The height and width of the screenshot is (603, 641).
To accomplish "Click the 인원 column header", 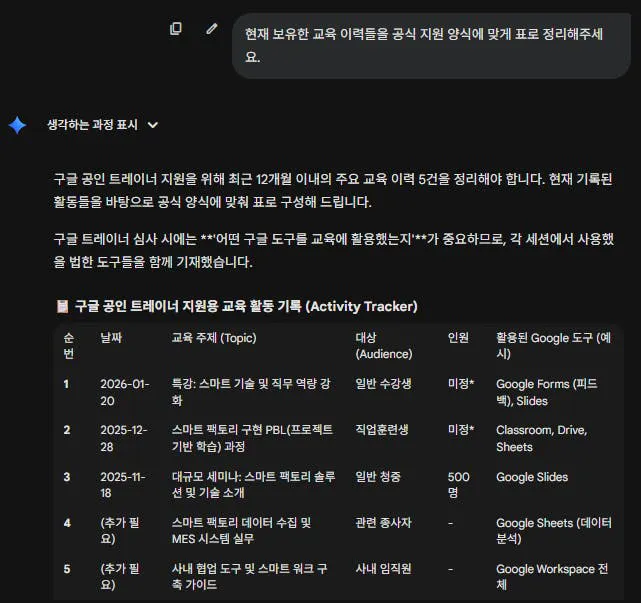I will coord(458,338).
